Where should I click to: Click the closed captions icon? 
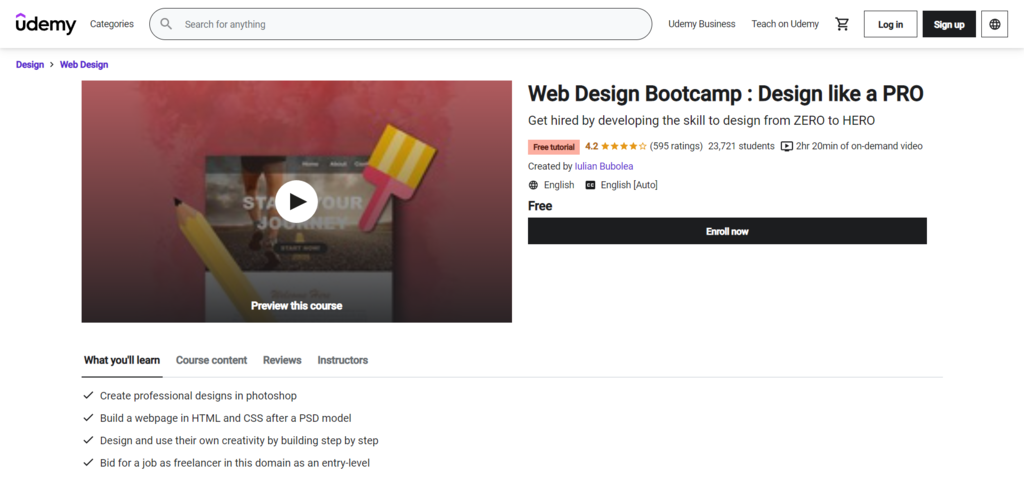590,185
